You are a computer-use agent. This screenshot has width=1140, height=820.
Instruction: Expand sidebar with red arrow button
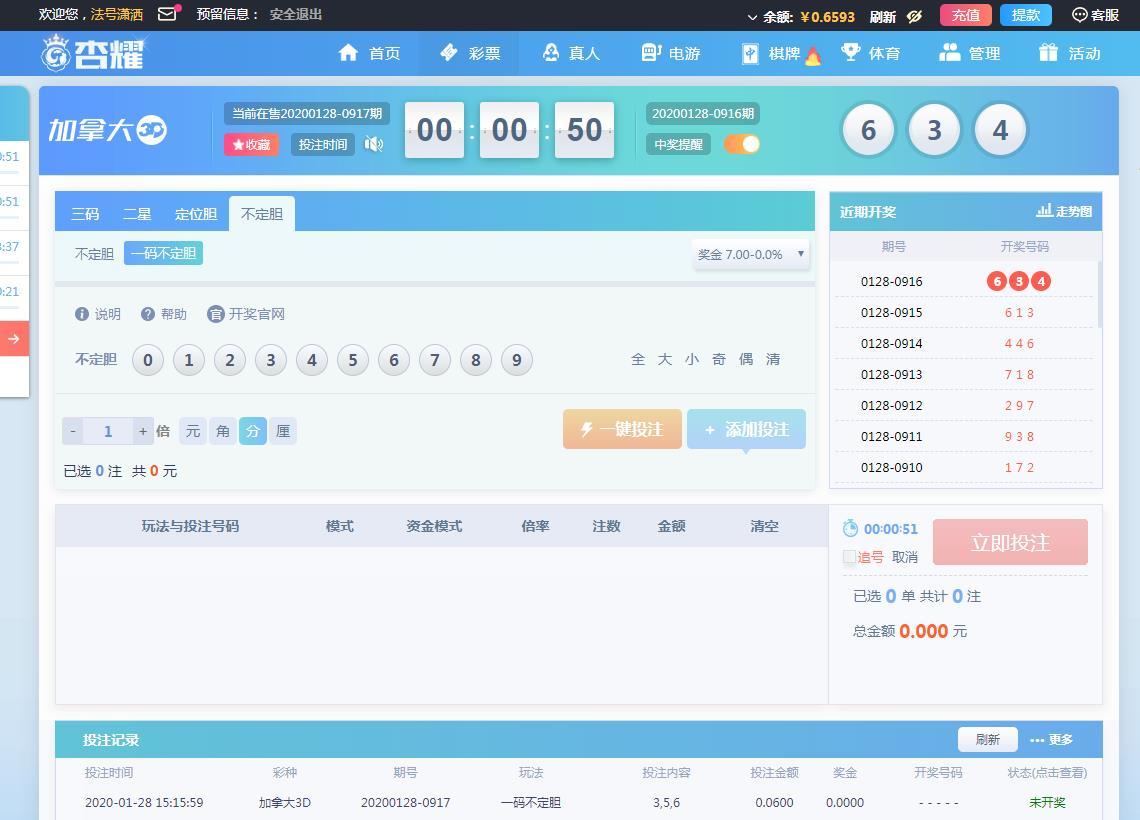[14, 339]
